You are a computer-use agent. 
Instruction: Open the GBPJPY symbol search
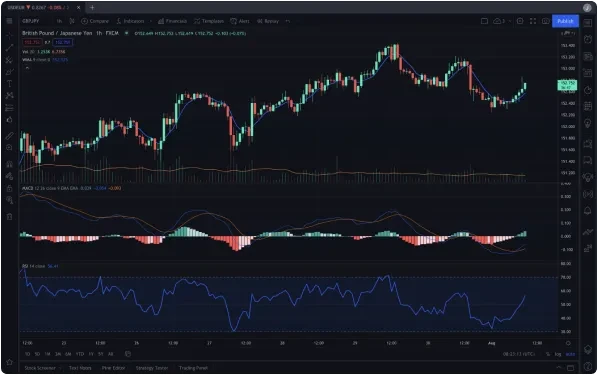[31, 21]
